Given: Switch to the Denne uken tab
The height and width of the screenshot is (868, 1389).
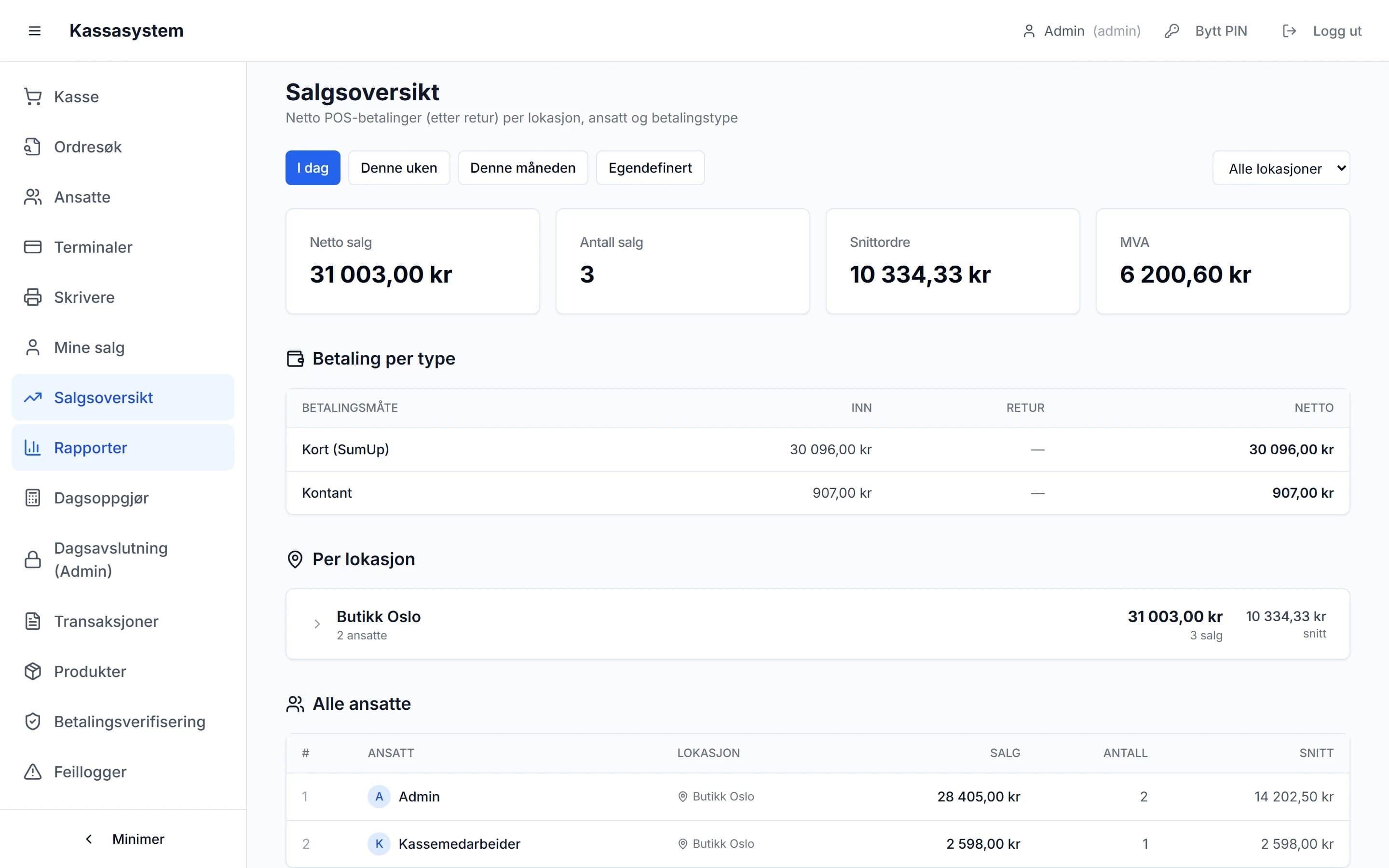Looking at the screenshot, I should click(x=399, y=168).
